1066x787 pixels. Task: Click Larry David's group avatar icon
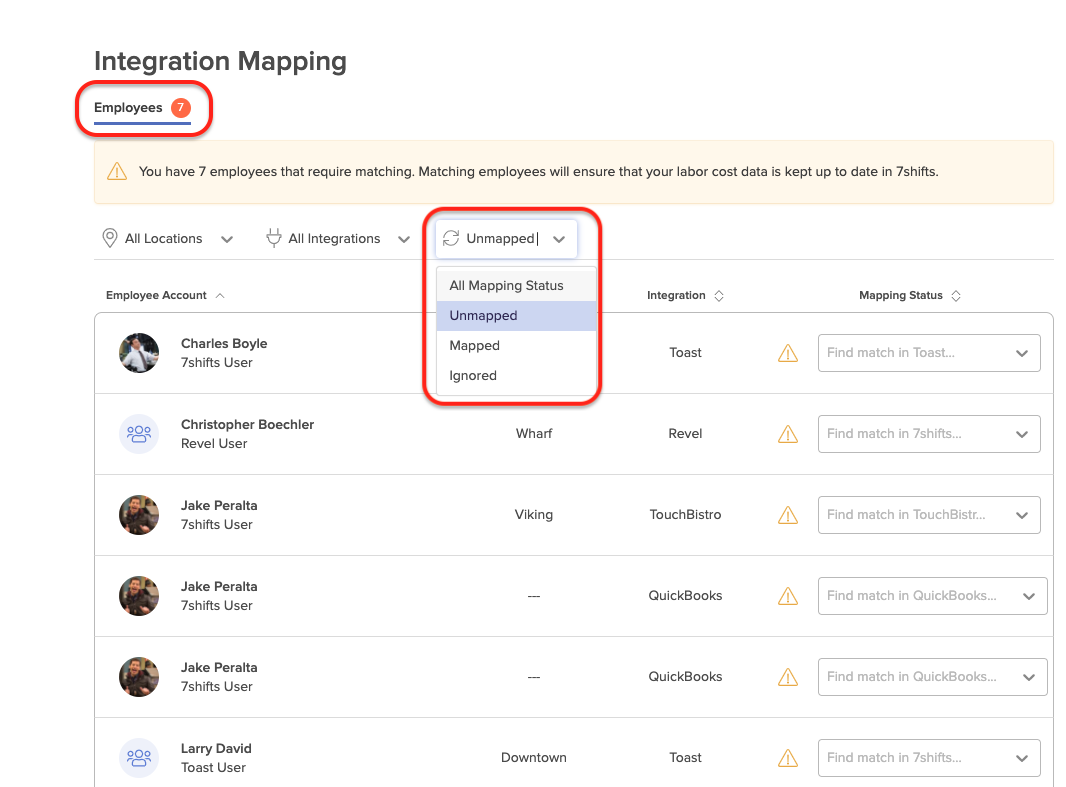click(x=139, y=758)
